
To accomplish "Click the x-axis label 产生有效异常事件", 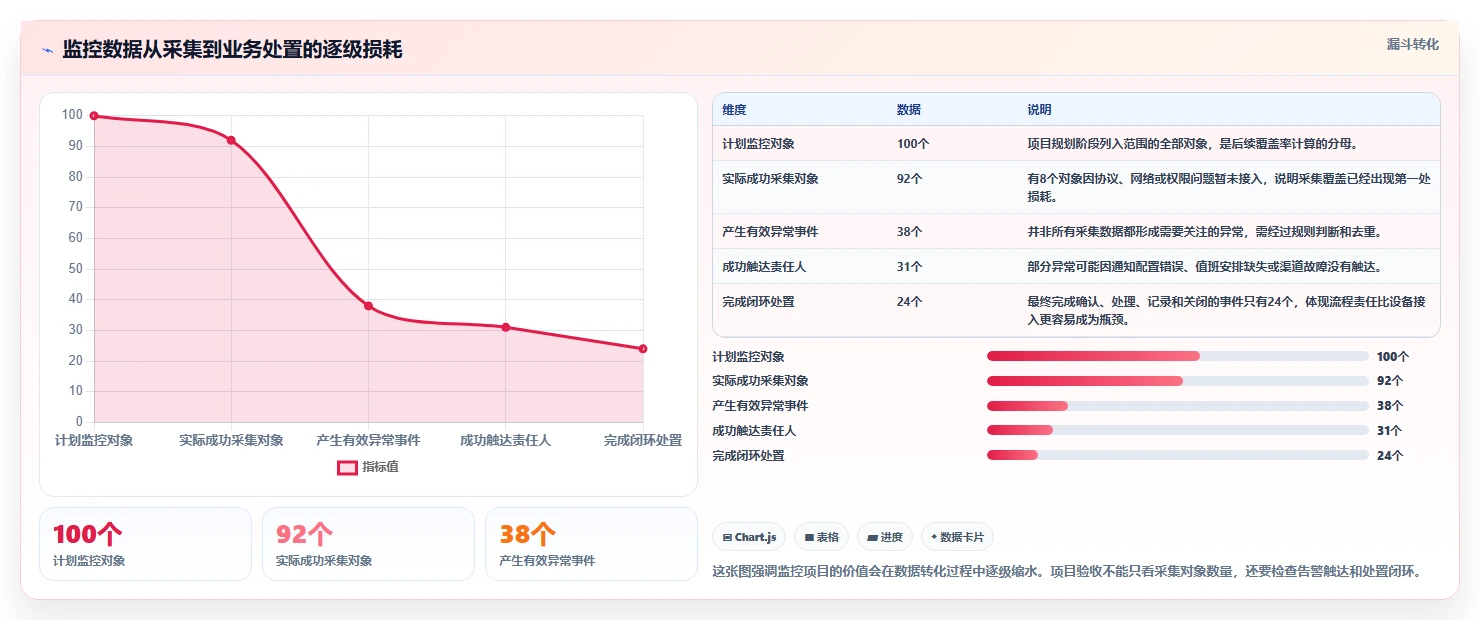I will 368,440.
